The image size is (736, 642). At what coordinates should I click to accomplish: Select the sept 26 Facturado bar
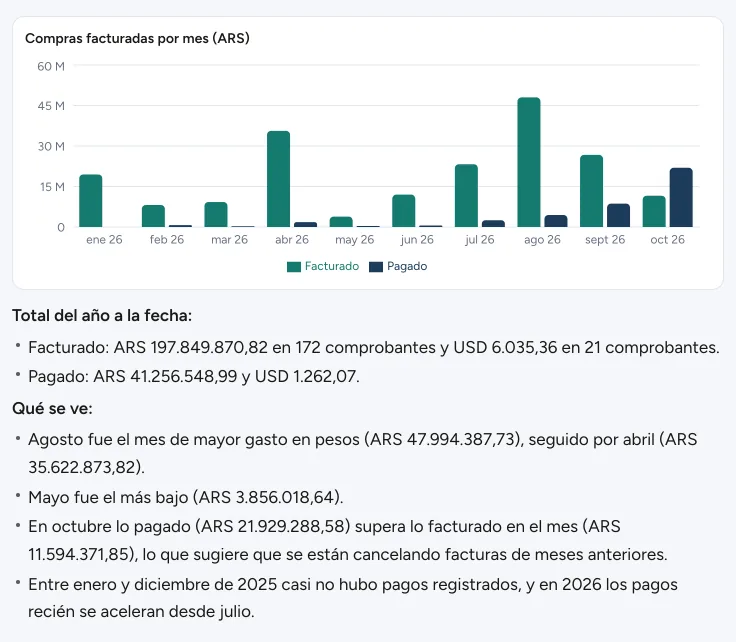point(591,191)
